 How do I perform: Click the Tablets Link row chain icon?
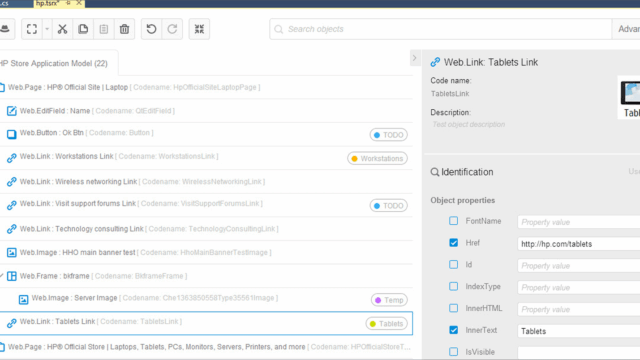click(x=11, y=323)
